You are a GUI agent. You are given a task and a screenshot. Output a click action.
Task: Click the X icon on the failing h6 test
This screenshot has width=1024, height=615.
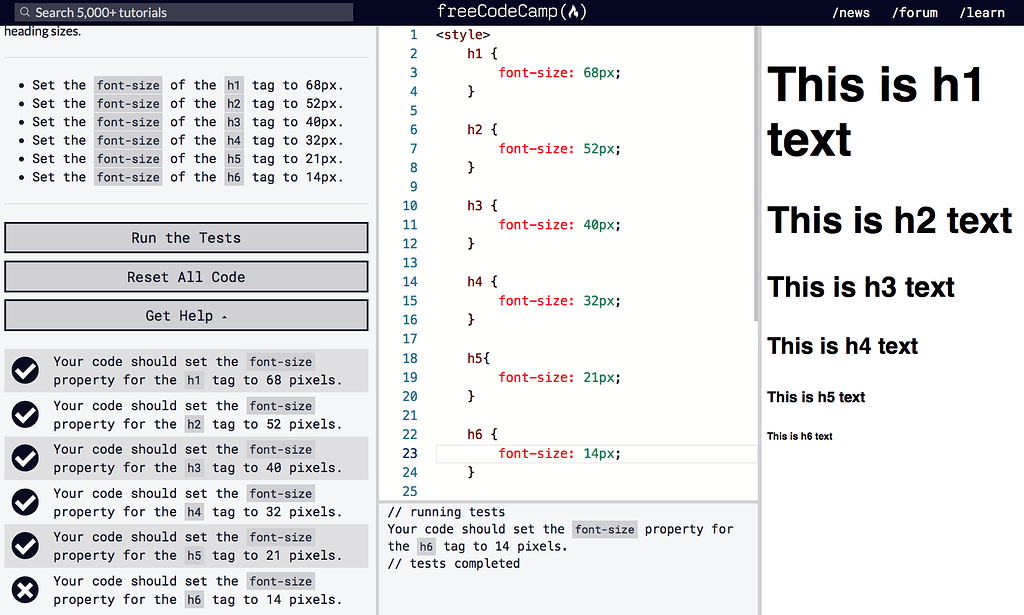[x=25, y=590]
